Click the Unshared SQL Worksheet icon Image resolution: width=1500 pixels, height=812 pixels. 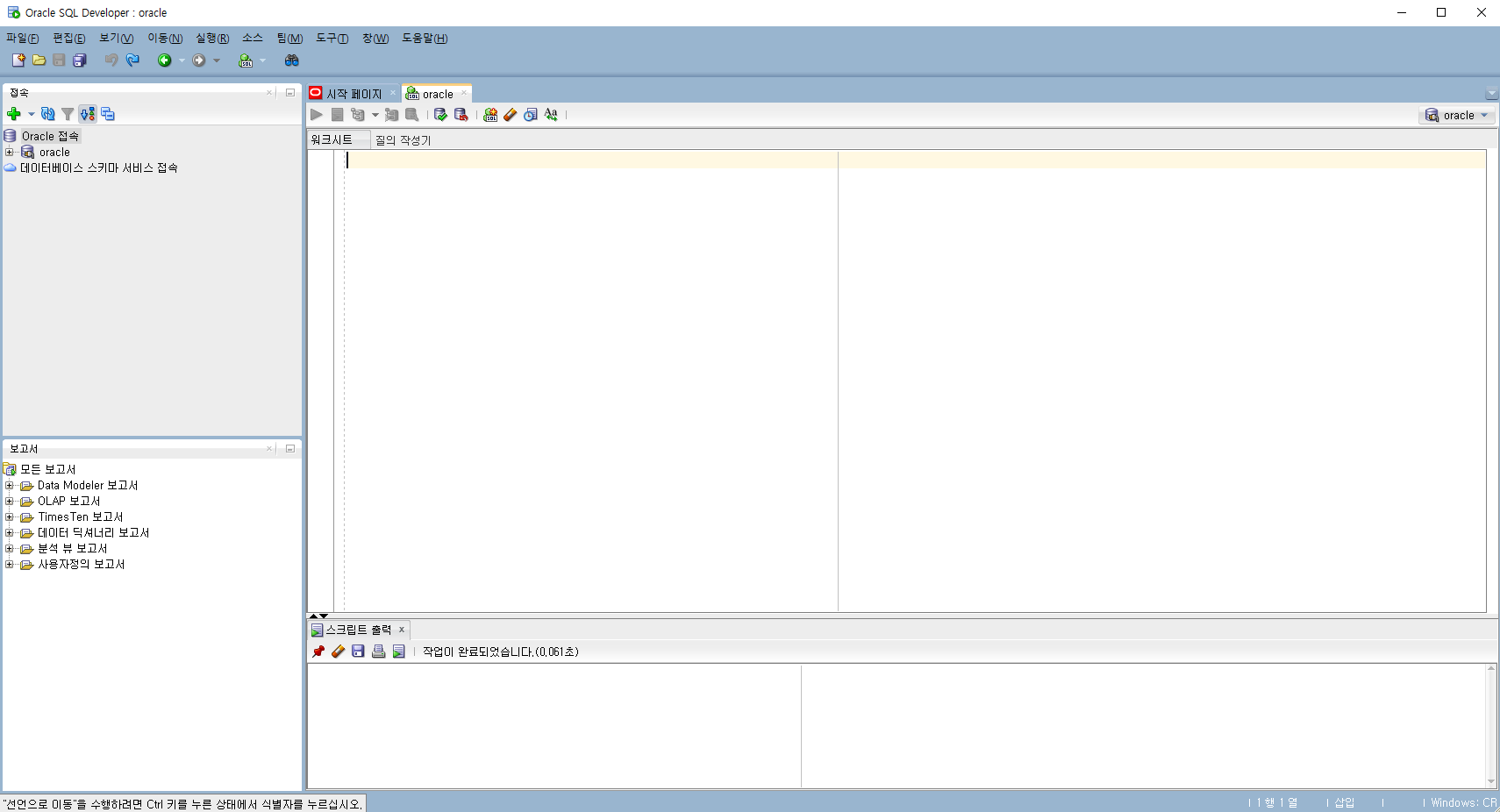pyautogui.click(x=490, y=115)
